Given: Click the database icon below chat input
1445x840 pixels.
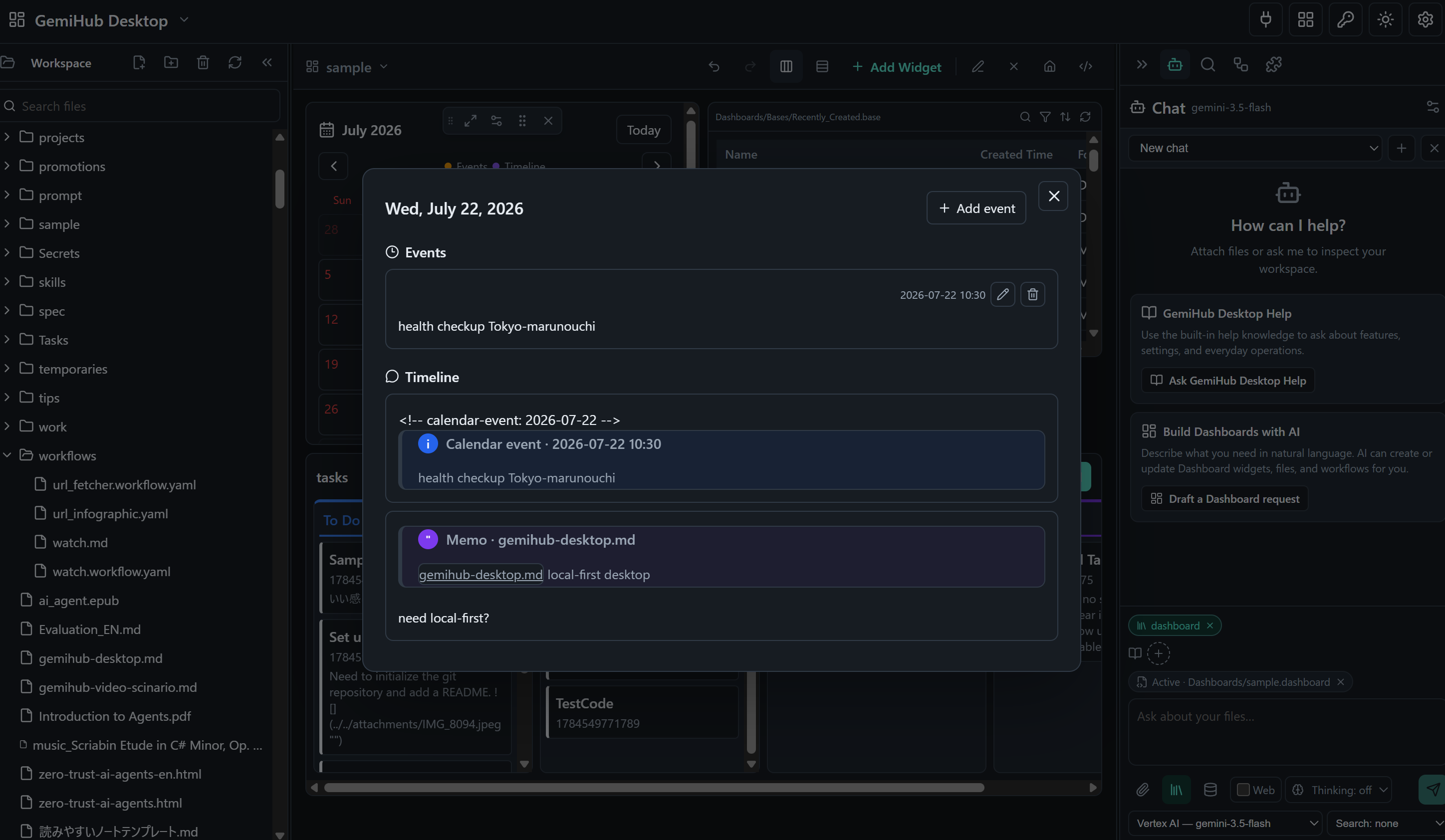Looking at the screenshot, I should [x=1210, y=790].
